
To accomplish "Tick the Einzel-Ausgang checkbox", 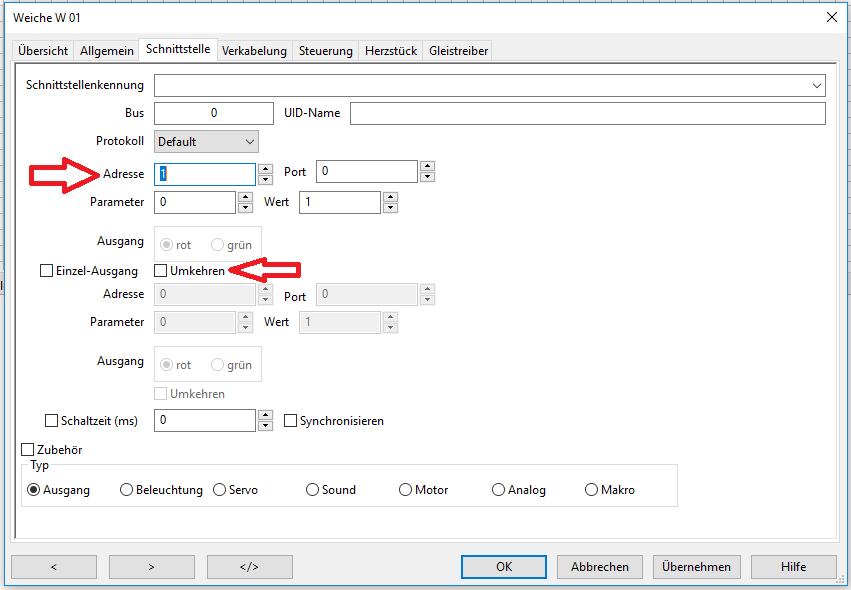I will click(46, 270).
